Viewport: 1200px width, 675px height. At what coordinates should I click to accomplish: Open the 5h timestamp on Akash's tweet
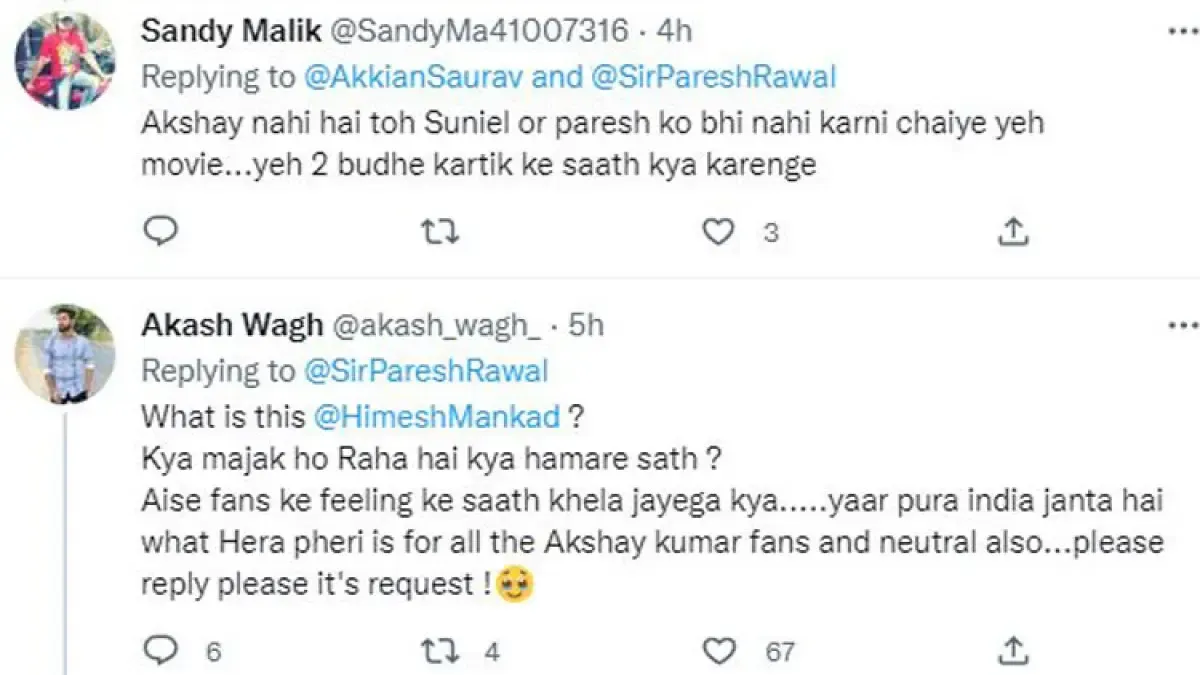point(585,325)
